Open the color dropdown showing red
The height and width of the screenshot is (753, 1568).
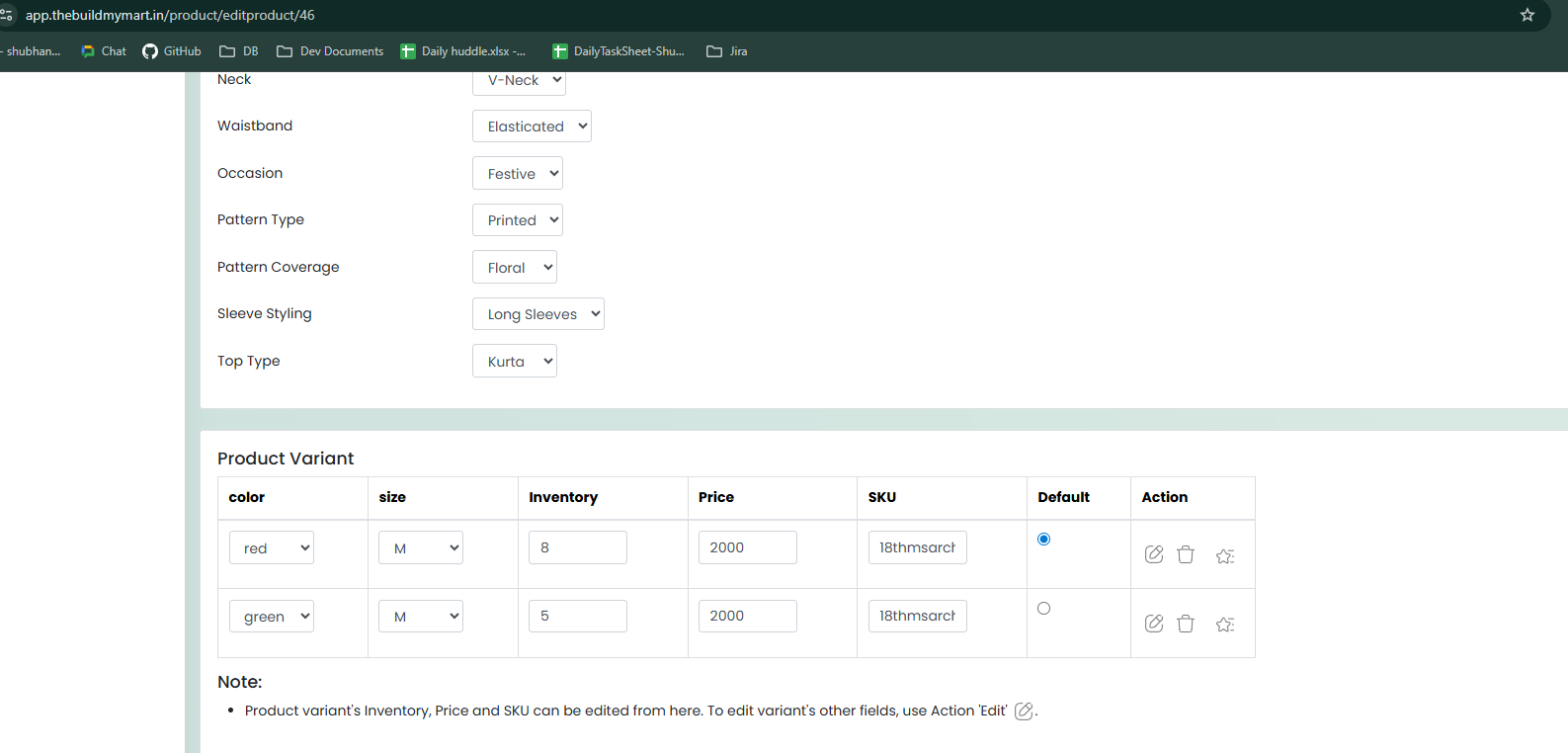[272, 547]
